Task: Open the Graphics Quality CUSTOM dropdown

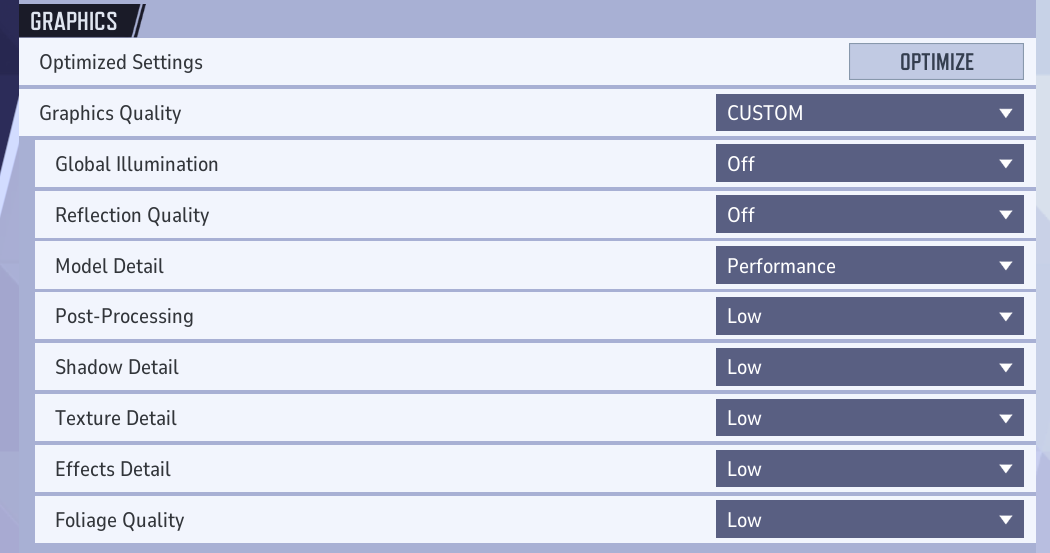Action: point(869,113)
